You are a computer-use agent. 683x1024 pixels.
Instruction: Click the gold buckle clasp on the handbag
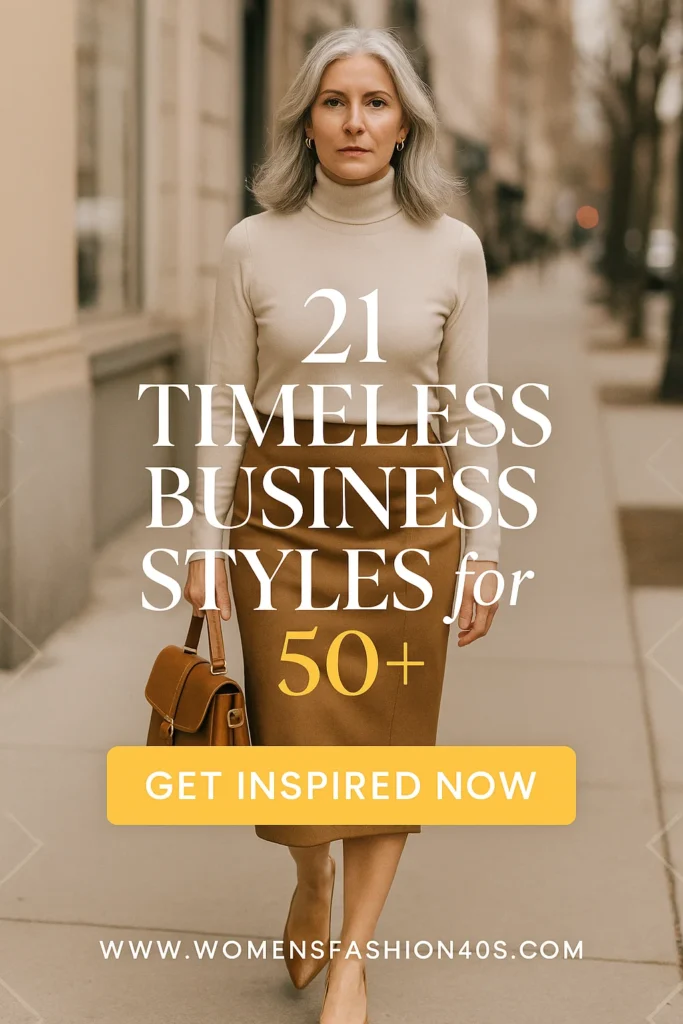coord(234,716)
